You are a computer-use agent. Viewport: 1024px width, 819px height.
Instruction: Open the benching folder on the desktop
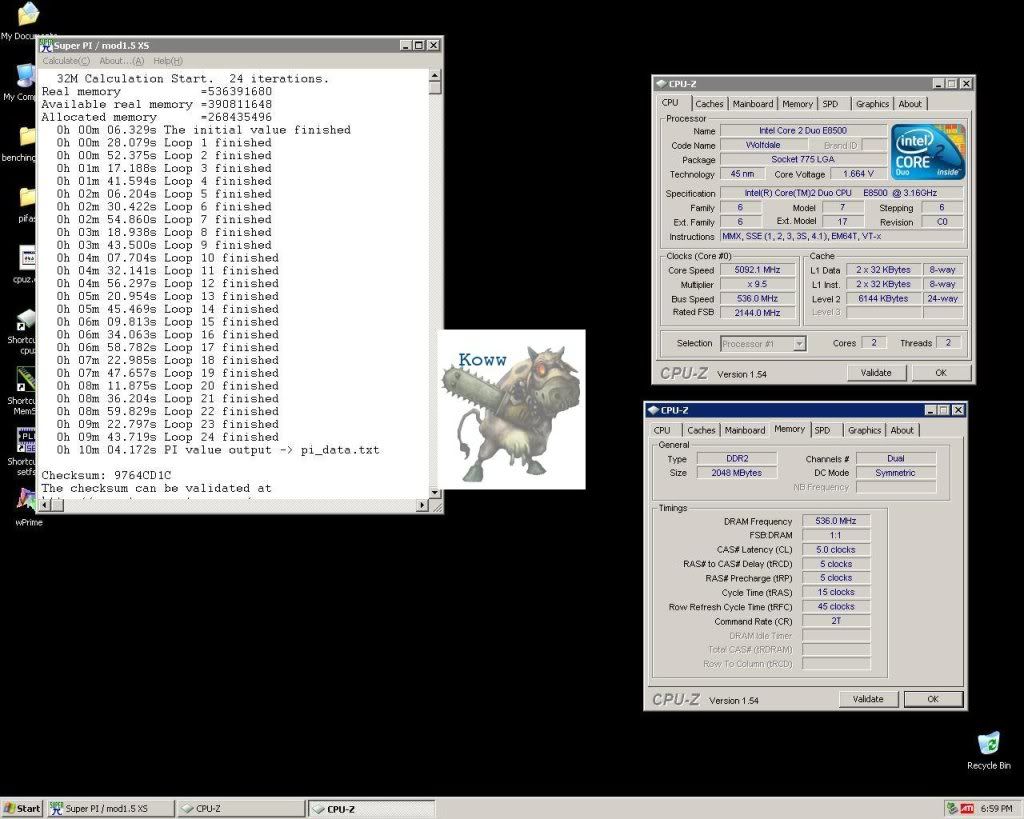[27, 137]
